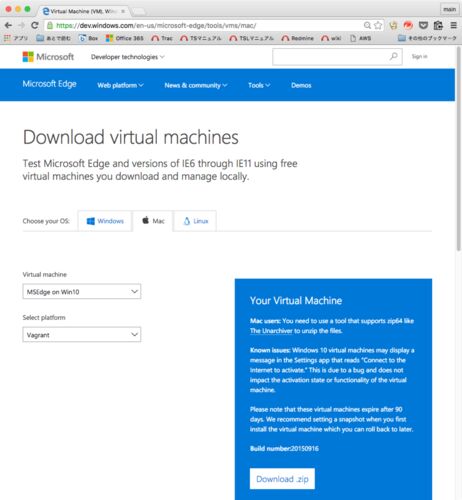Expand the Web platform menu
462x500 pixels.
click(x=120, y=85)
